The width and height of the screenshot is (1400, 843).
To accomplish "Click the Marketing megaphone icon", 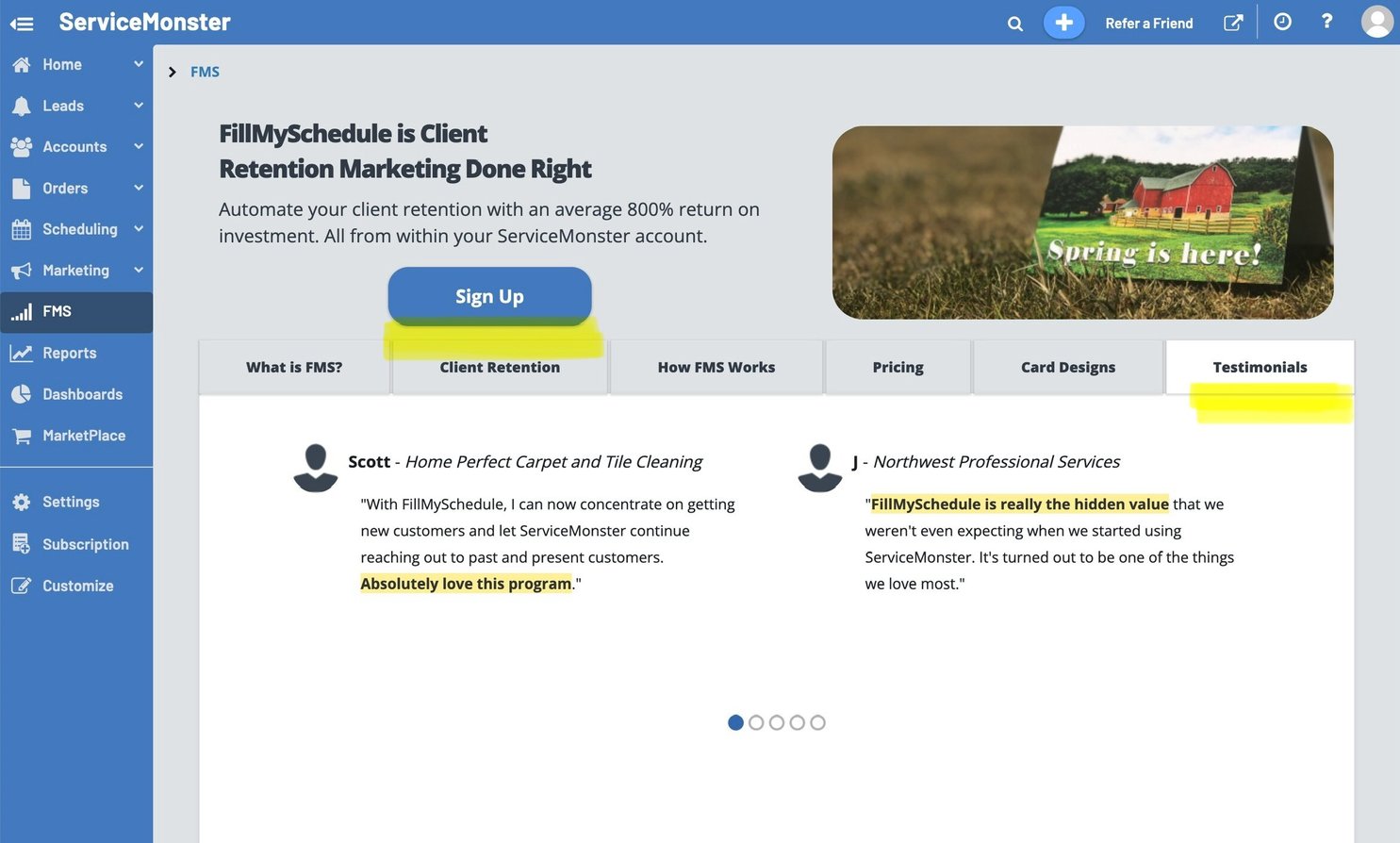I will 21,271.
